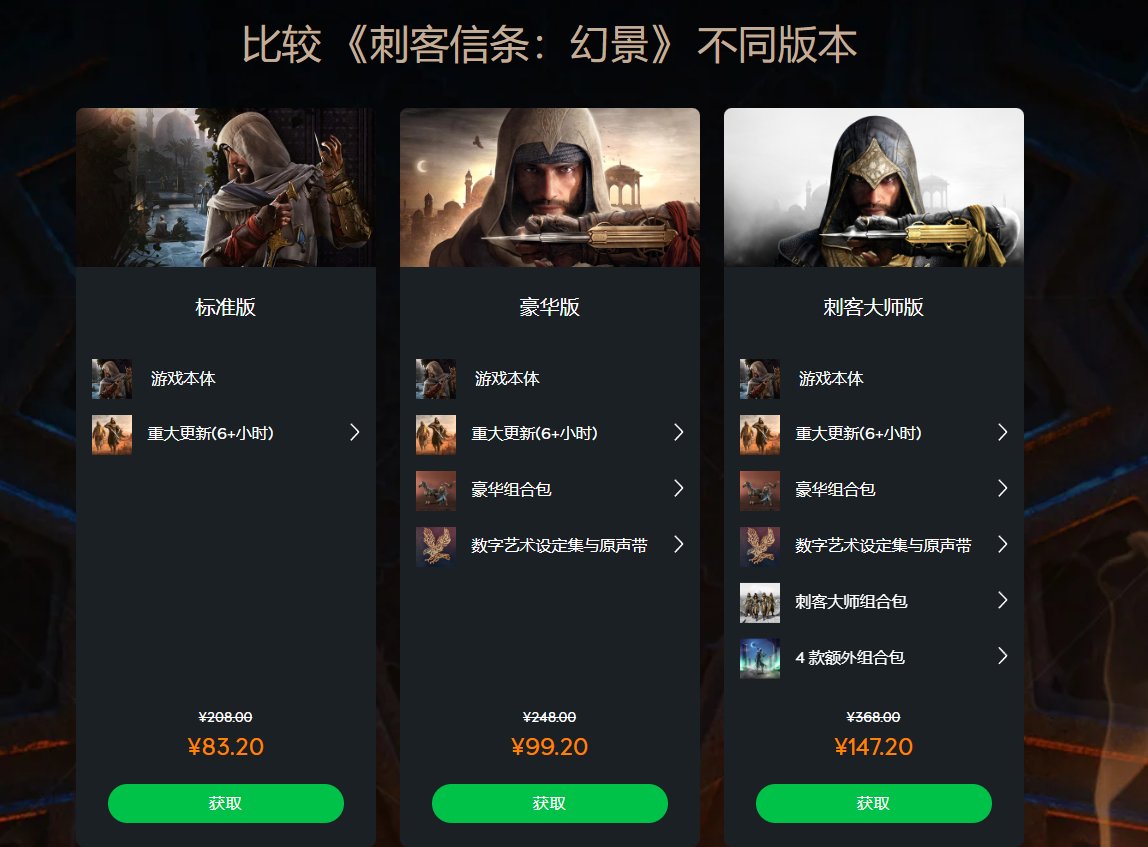Click 获取 button for 标准版
1148x847 pixels.
226,803
